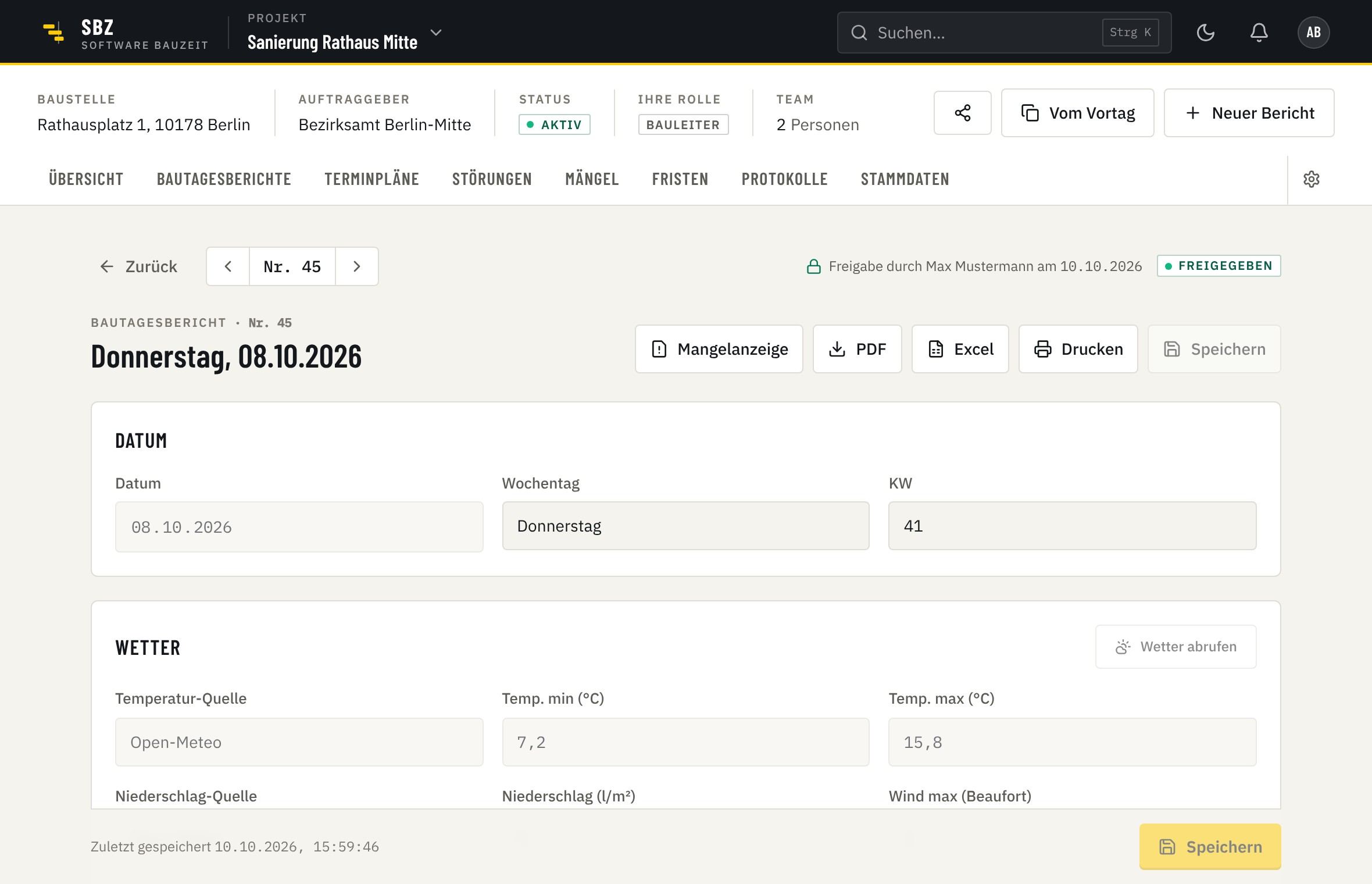
Task: Click Vom Vortag copy button
Action: click(x=1078, y=113)
